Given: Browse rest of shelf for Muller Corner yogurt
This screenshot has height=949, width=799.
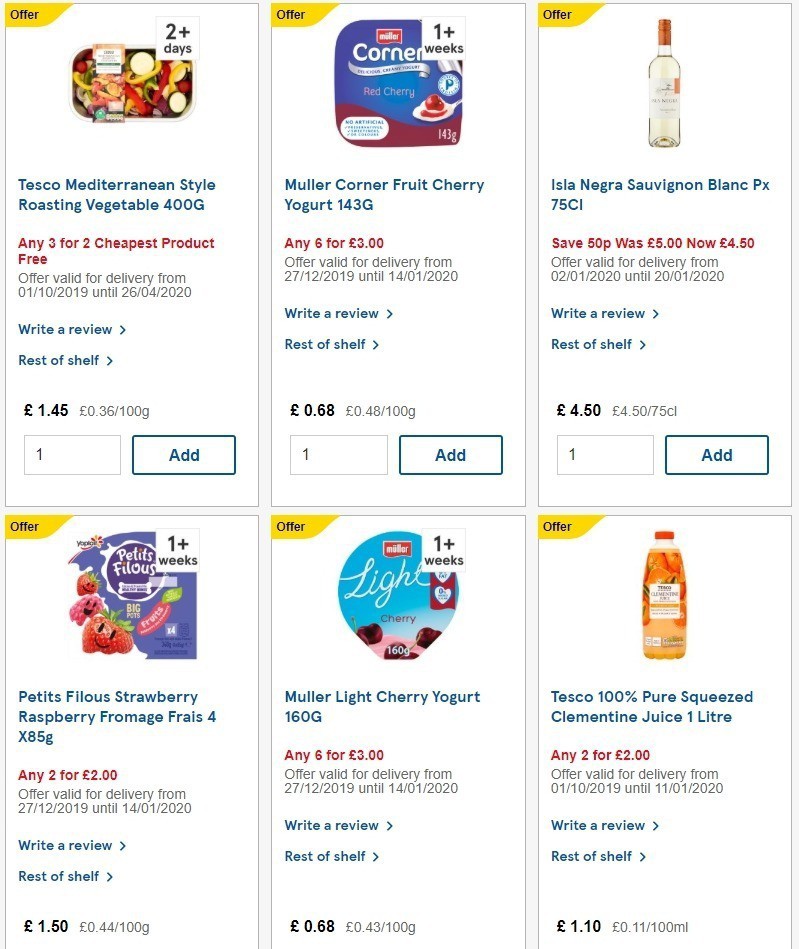Looking at the screenshot, I should pyautogui.click(x=327, y=344).
